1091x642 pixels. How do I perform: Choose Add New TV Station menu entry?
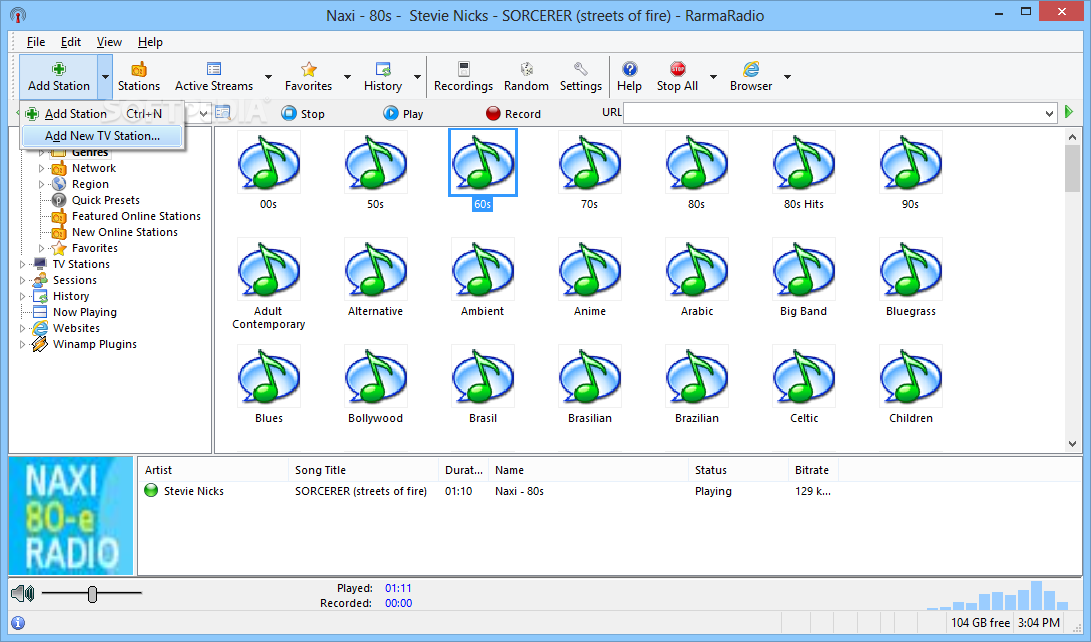coord(102,136)
